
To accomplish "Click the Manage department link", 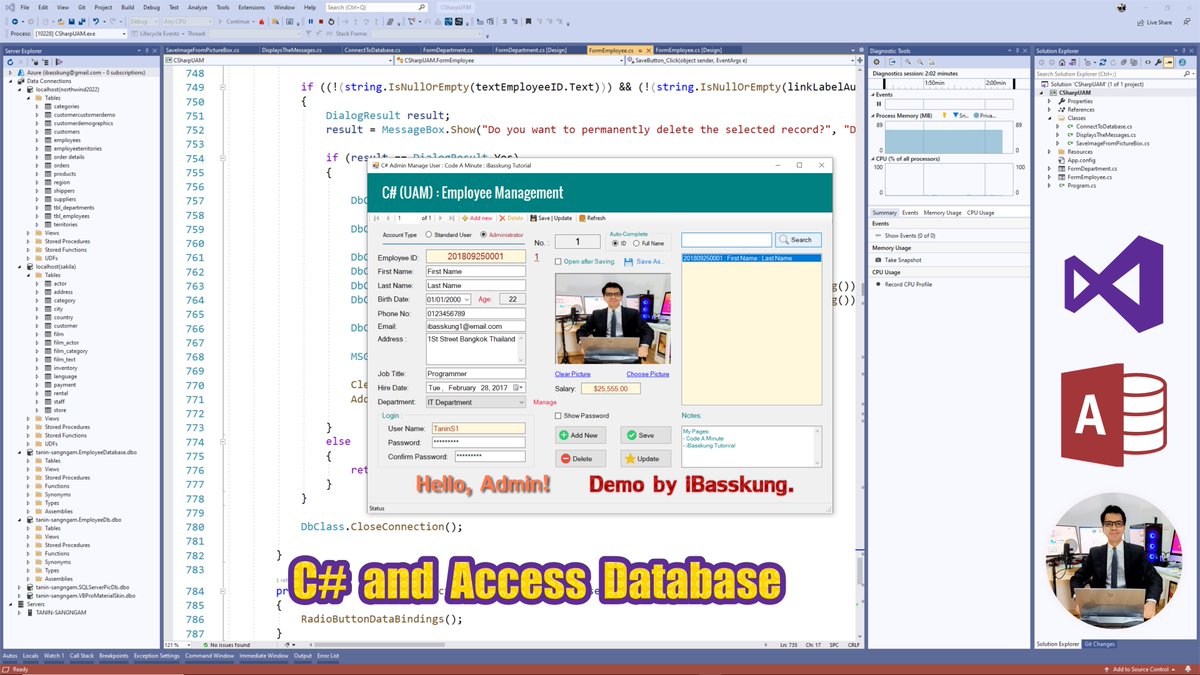I will click(545, 402).
